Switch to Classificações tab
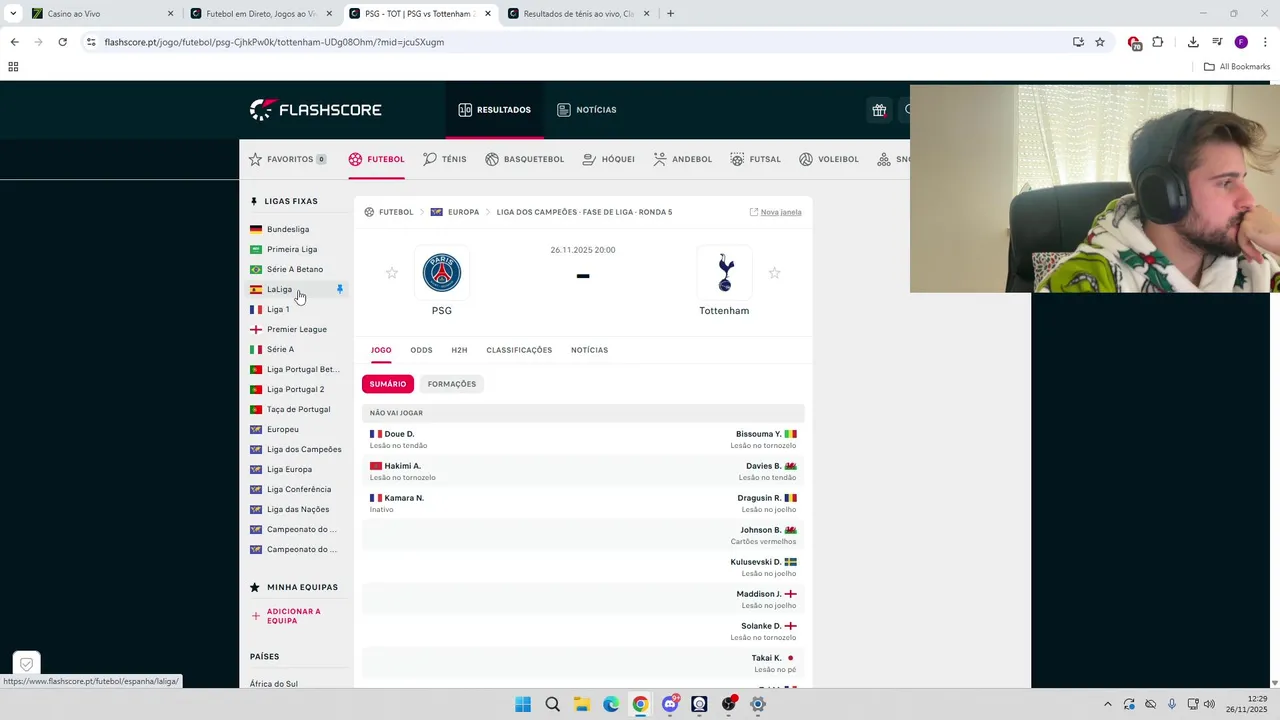Viewport: 1280px width, 720px height. (519, 350)
